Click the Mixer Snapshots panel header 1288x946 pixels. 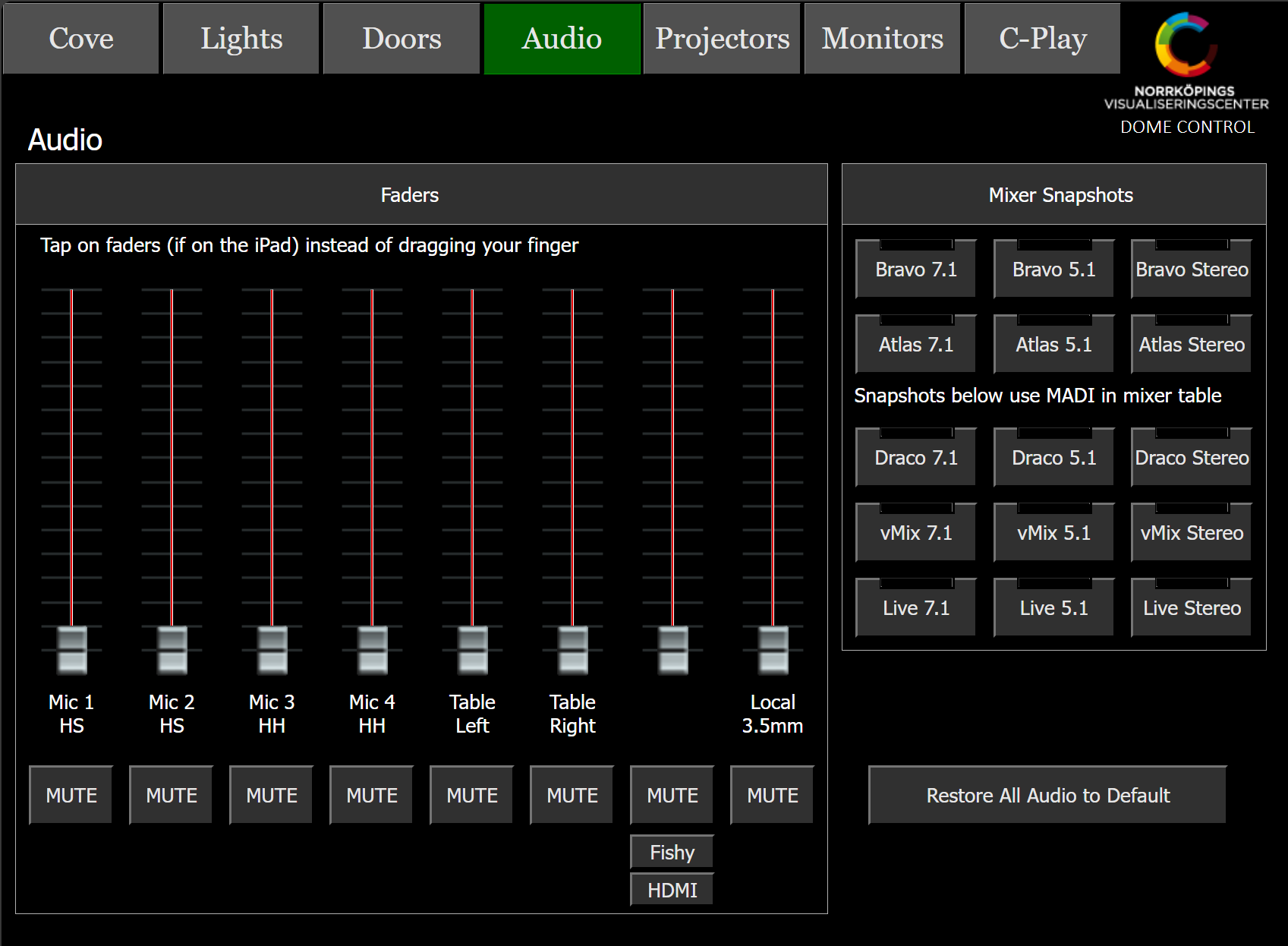(x=1054, y=194)
